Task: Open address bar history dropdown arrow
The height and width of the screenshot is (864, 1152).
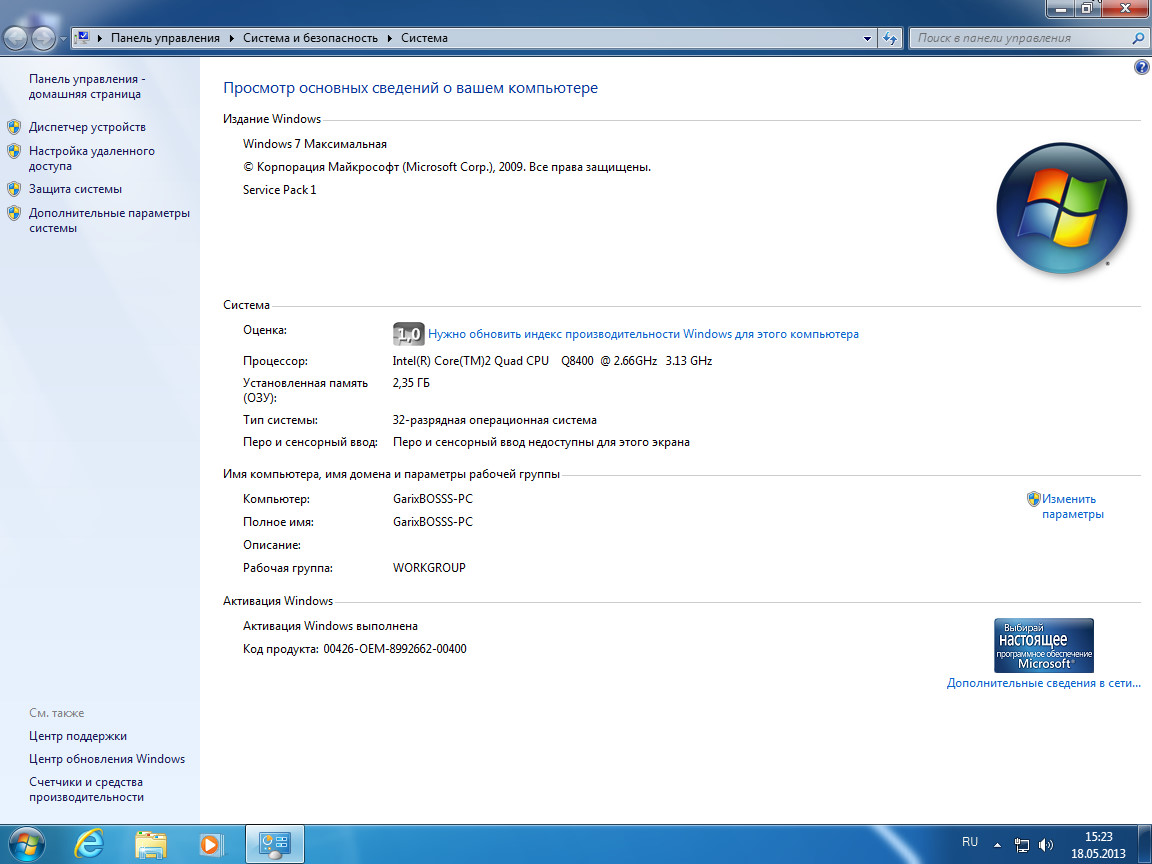Action: [867, 38]
